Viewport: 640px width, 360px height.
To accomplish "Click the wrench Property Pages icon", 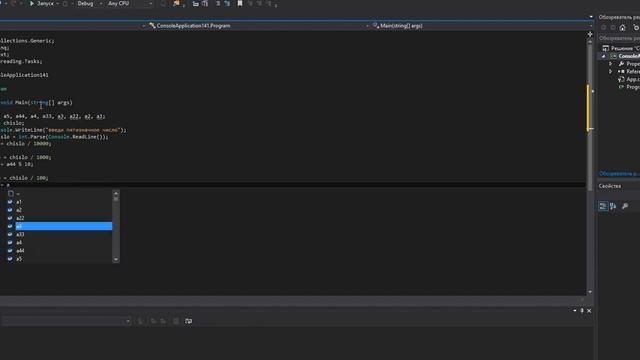I will coord(625,207).
